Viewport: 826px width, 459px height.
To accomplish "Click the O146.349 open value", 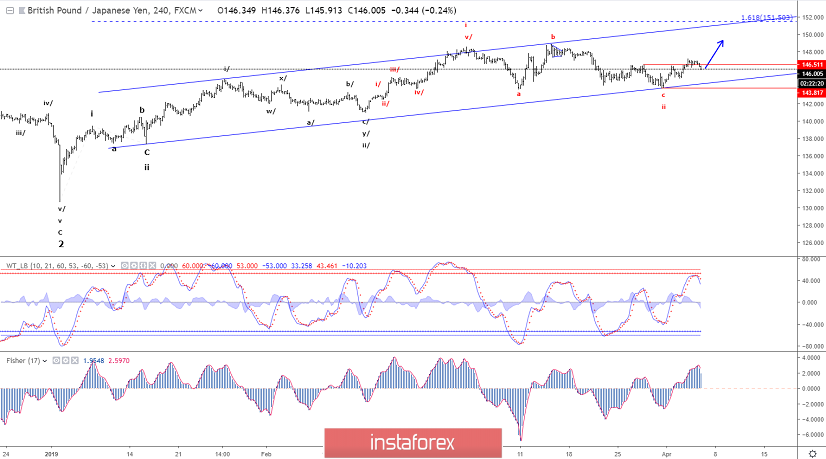I will click(x=237, y=11).
